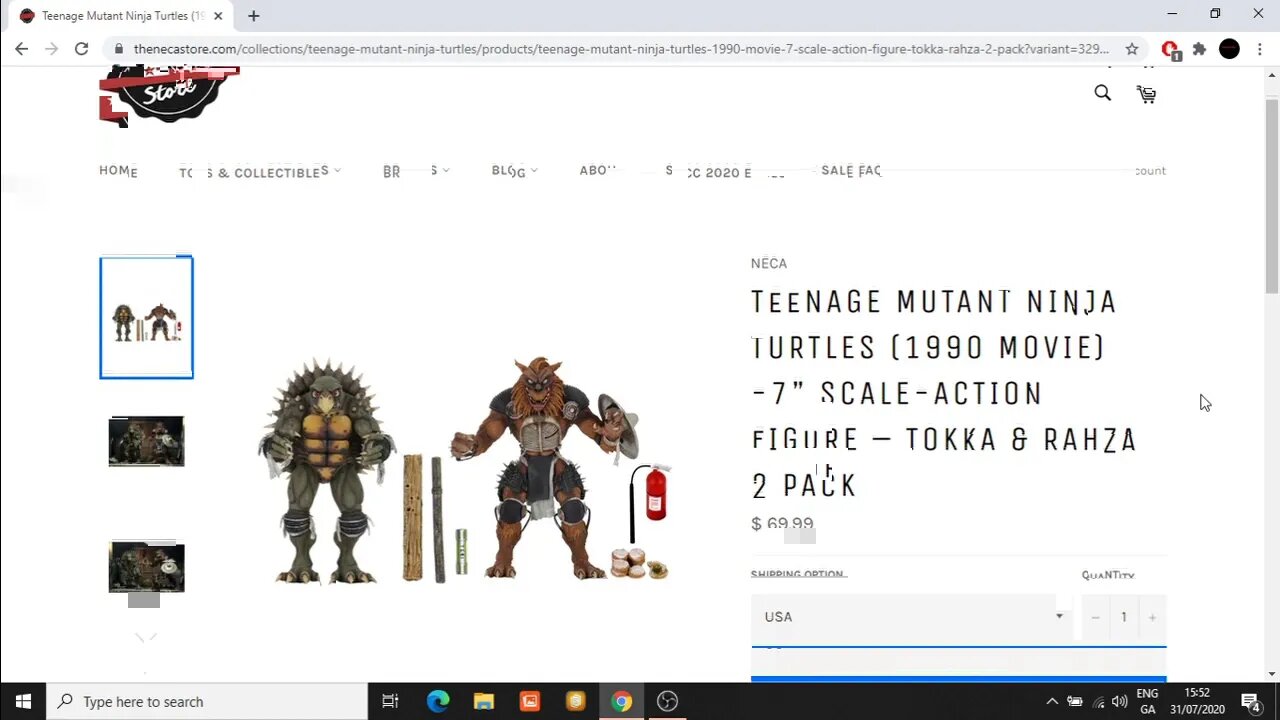Viewport: 1280px width, 720px height.
Task: Click the yellow app on the taskbar
Action: (576, 701)
